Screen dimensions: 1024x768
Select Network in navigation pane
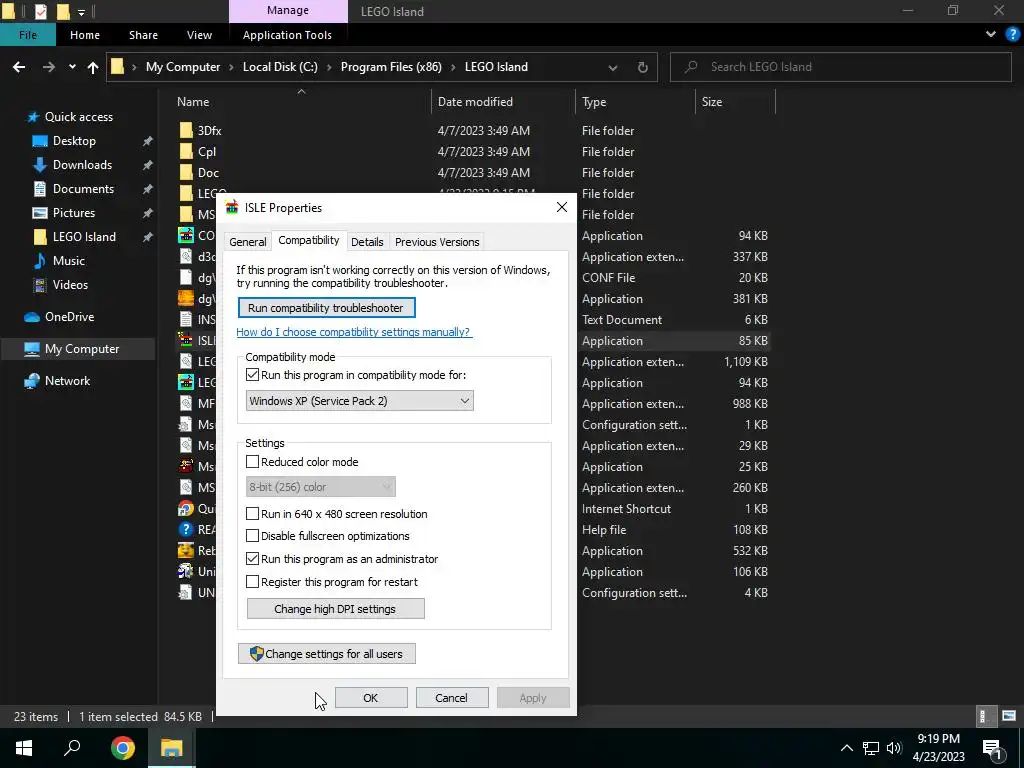(x=67, y=381)
